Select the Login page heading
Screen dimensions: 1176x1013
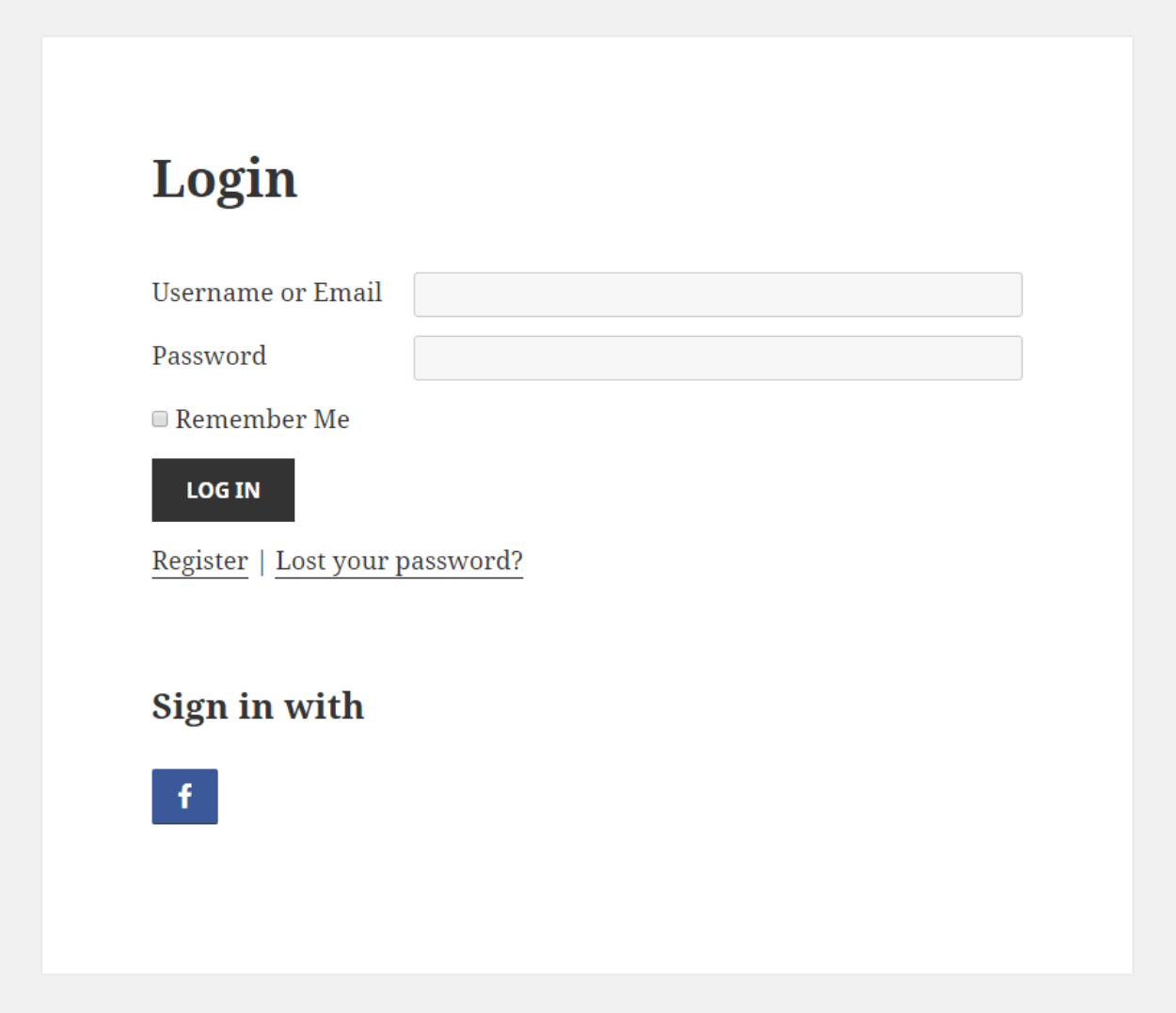[224, 179]
